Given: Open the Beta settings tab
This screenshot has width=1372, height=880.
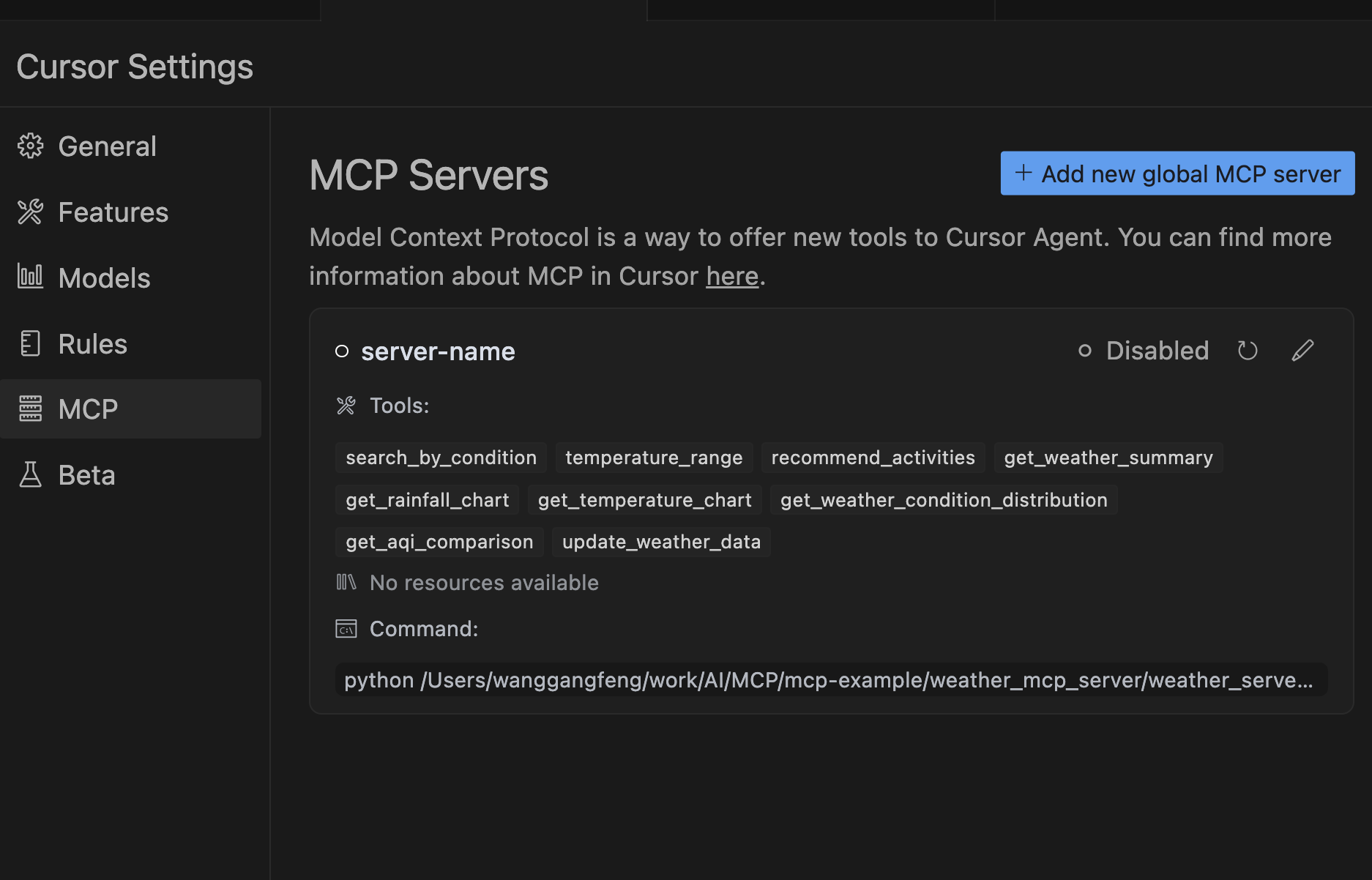Looking at the screenshot, I should point(130,474).
